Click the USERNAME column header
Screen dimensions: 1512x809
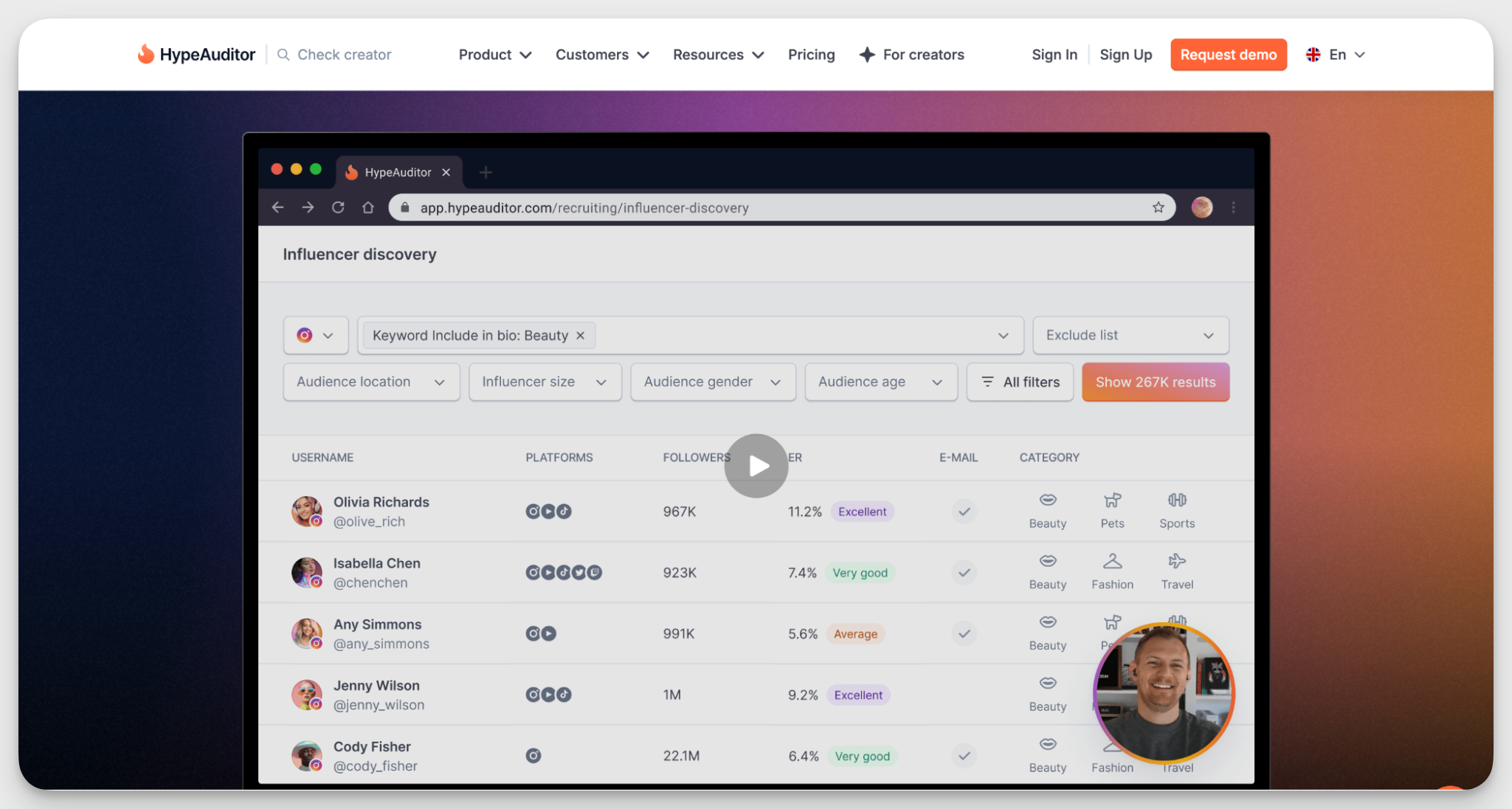[x=322, y=458]
